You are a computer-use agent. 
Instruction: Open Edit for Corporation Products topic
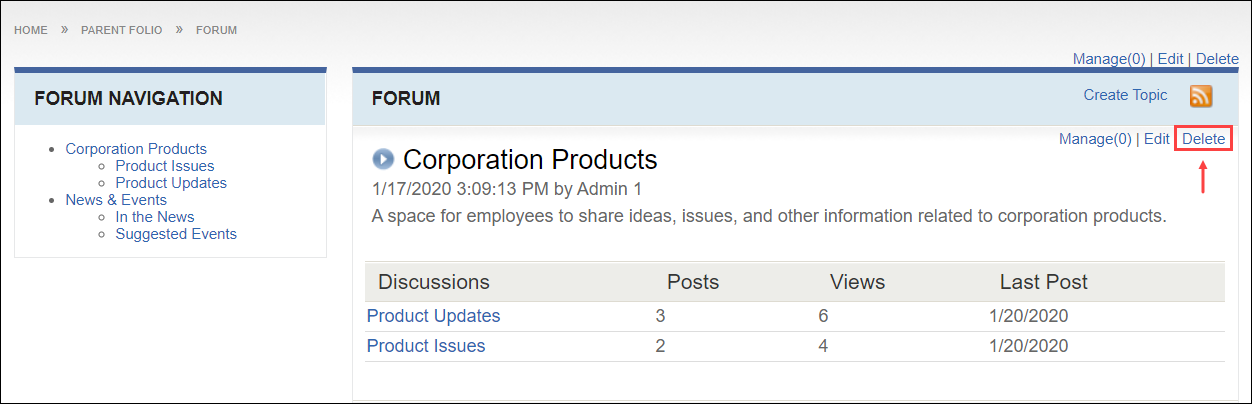[1156, 139]
